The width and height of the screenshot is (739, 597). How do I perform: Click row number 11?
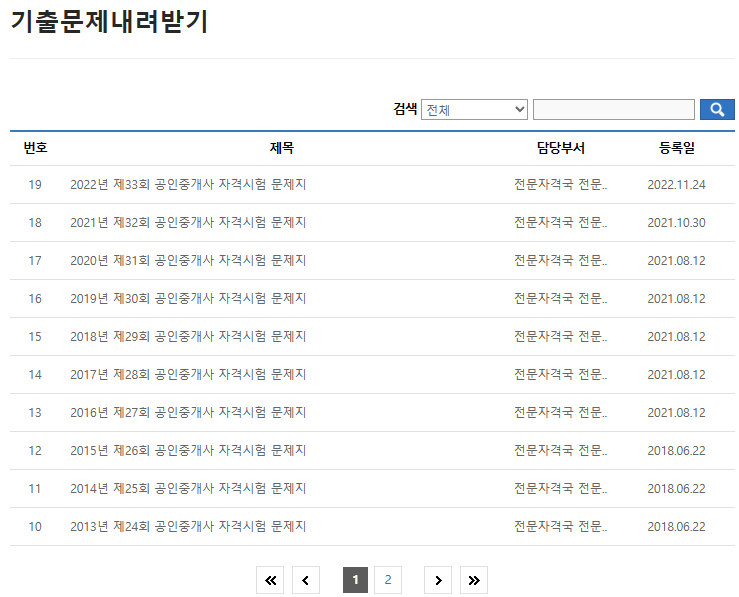click(x=35, y=489)
